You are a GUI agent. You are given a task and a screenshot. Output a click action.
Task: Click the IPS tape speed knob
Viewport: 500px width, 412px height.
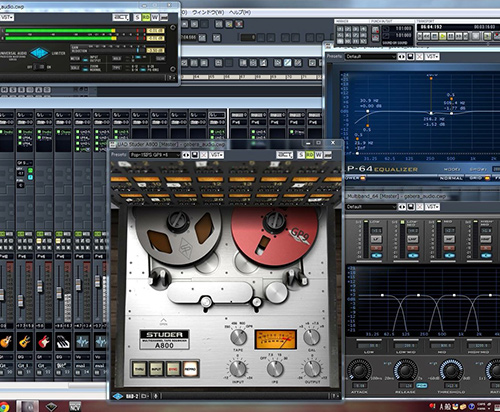click(x=275, y=369)
